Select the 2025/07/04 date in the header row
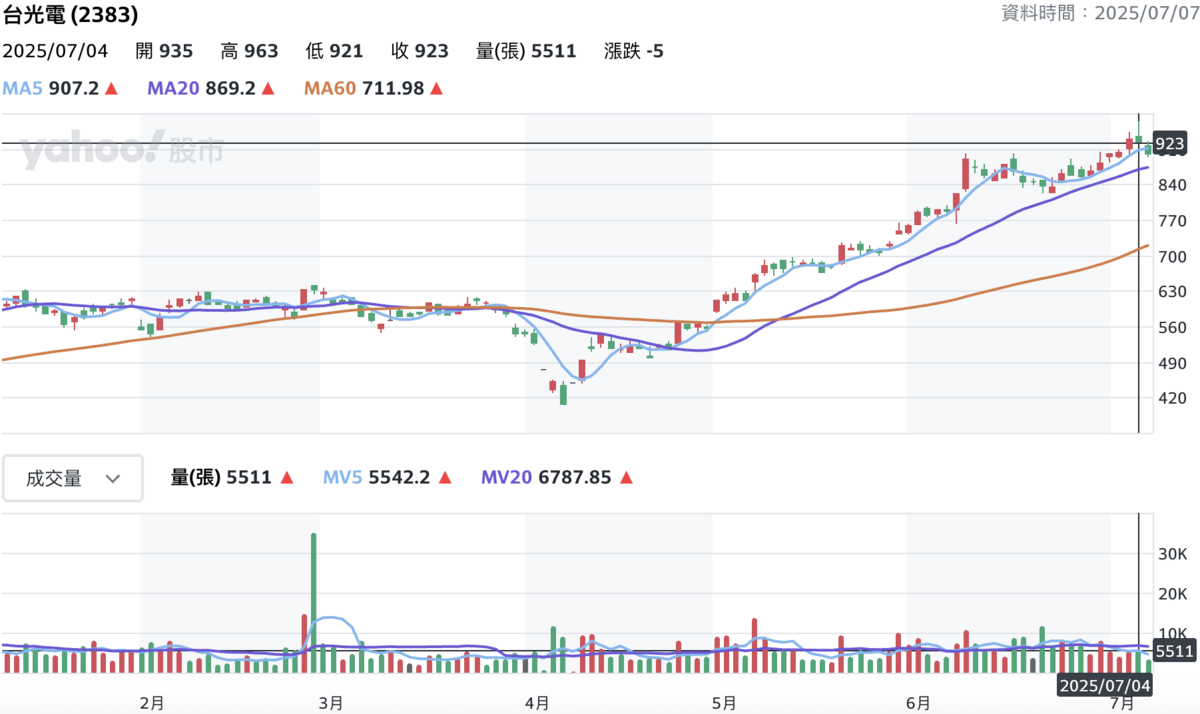Image resolution: width=1200 pixels, height=714 pixels. click(55, 51)
